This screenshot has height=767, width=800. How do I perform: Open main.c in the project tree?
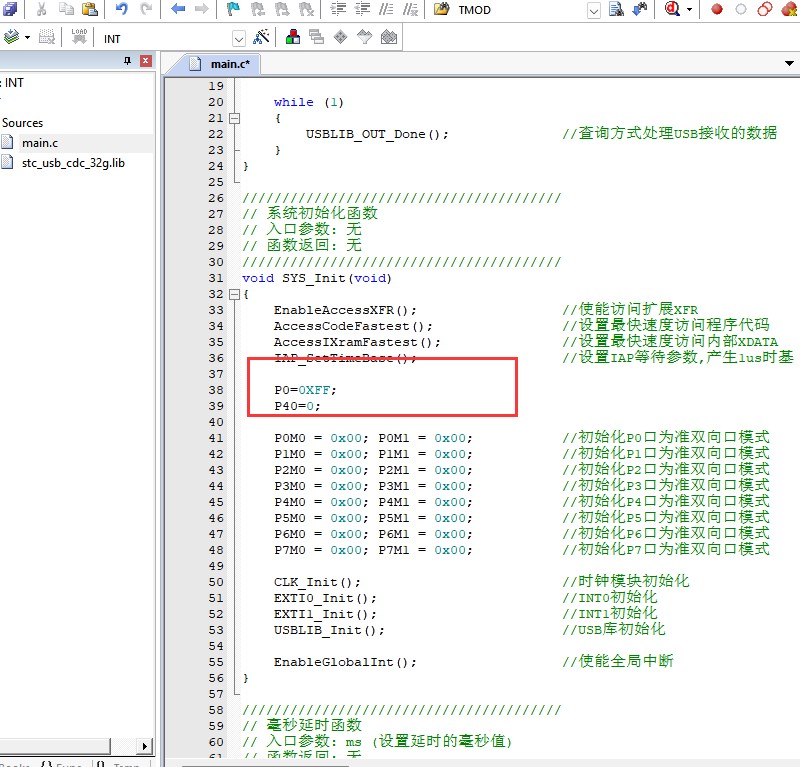tap(40, 143)
